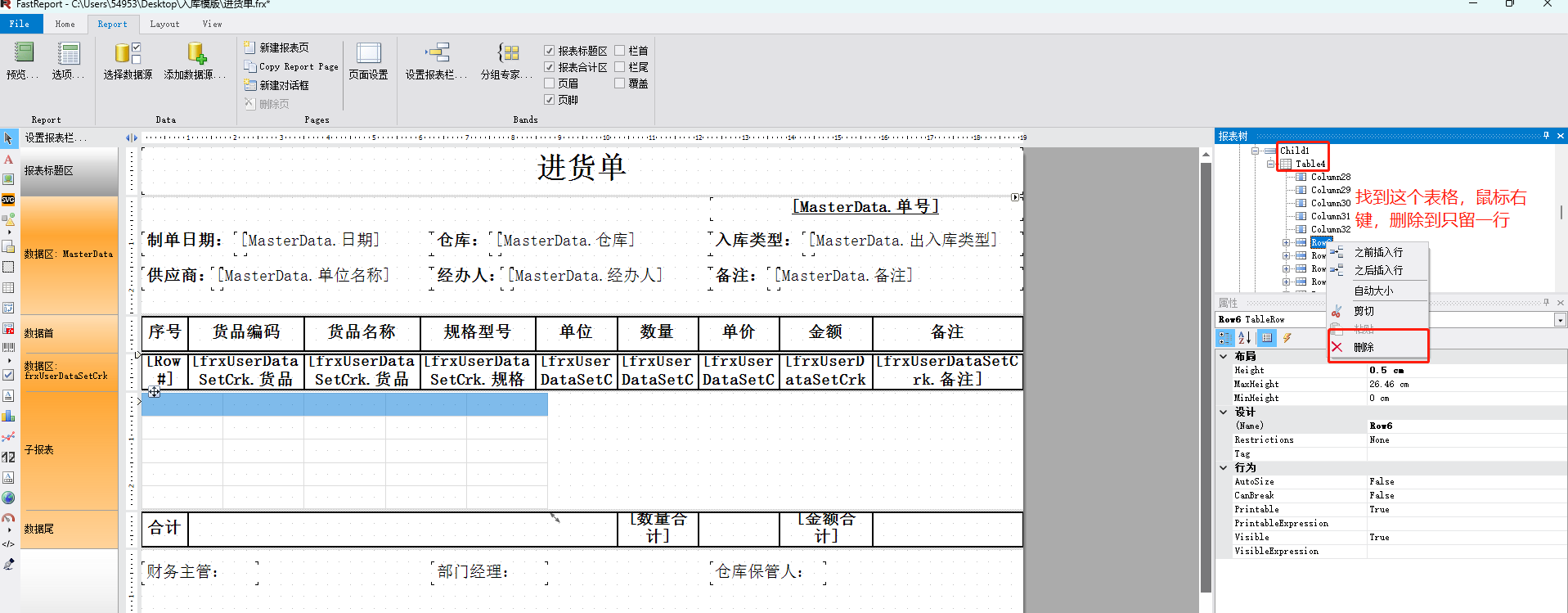Switch to the Layout tab
The height and width of the screenshot is (613, 1568).
(x=164, y=24)
